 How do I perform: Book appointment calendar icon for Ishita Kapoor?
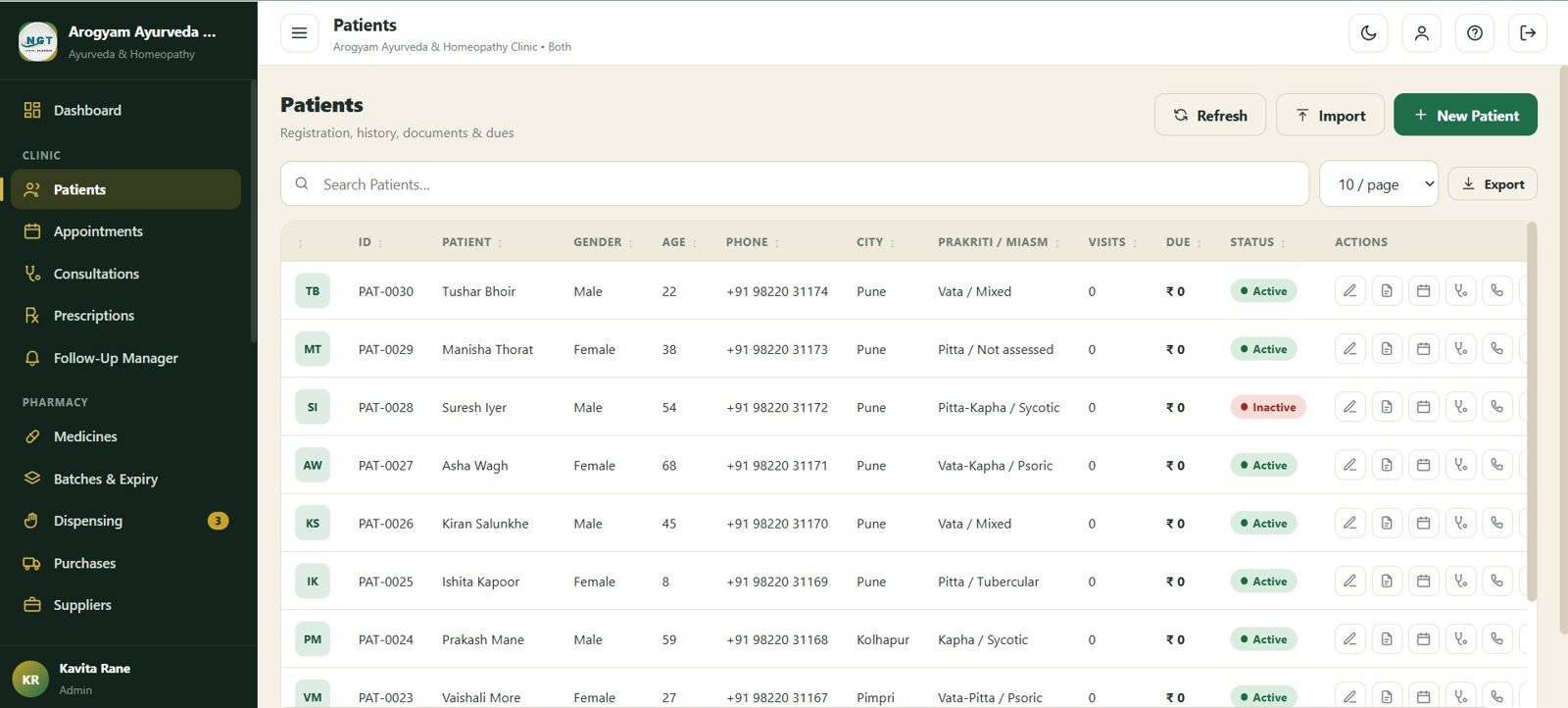point(1424,581)
